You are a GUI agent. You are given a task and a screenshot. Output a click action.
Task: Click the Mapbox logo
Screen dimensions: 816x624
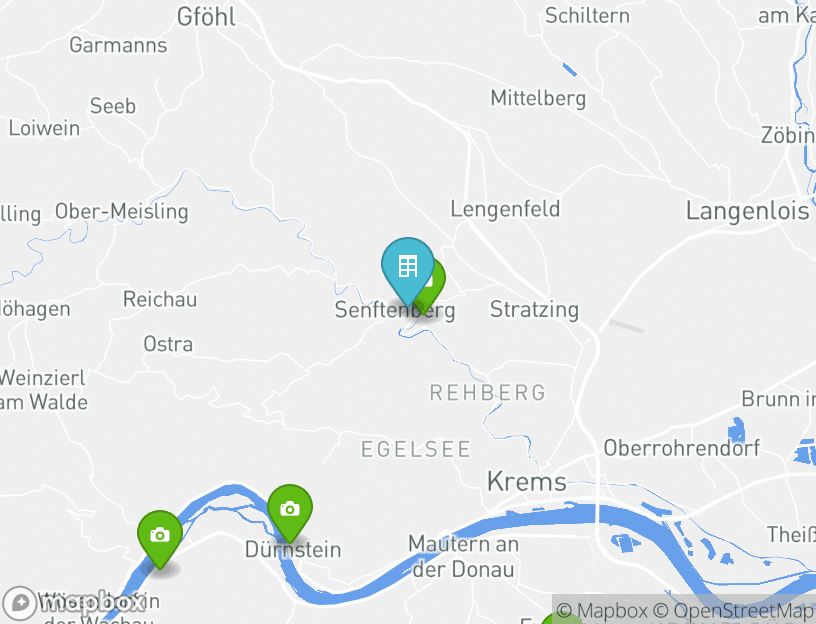73,603
